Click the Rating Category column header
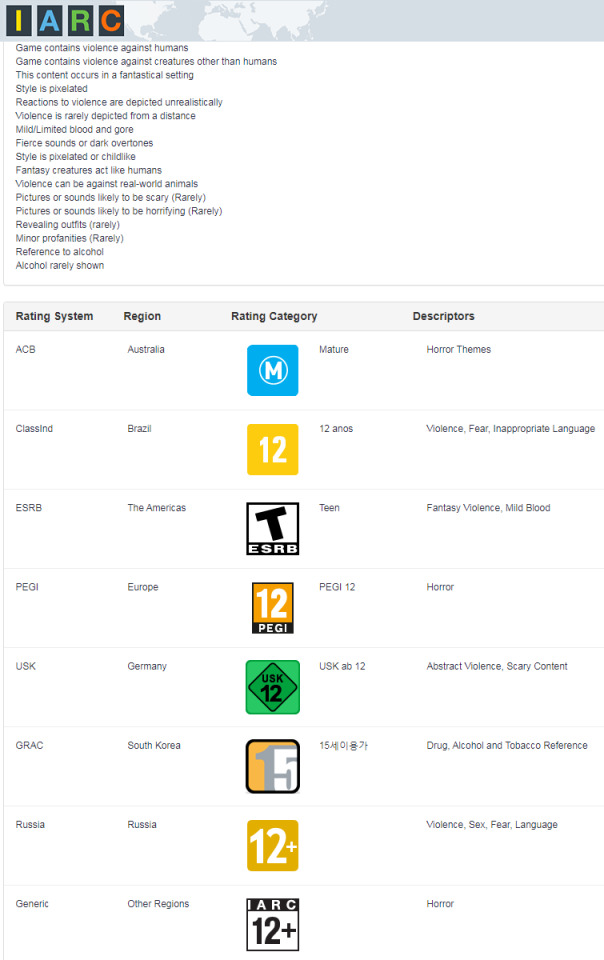This screenshot has height=960, width=604. tap(274, 316)
